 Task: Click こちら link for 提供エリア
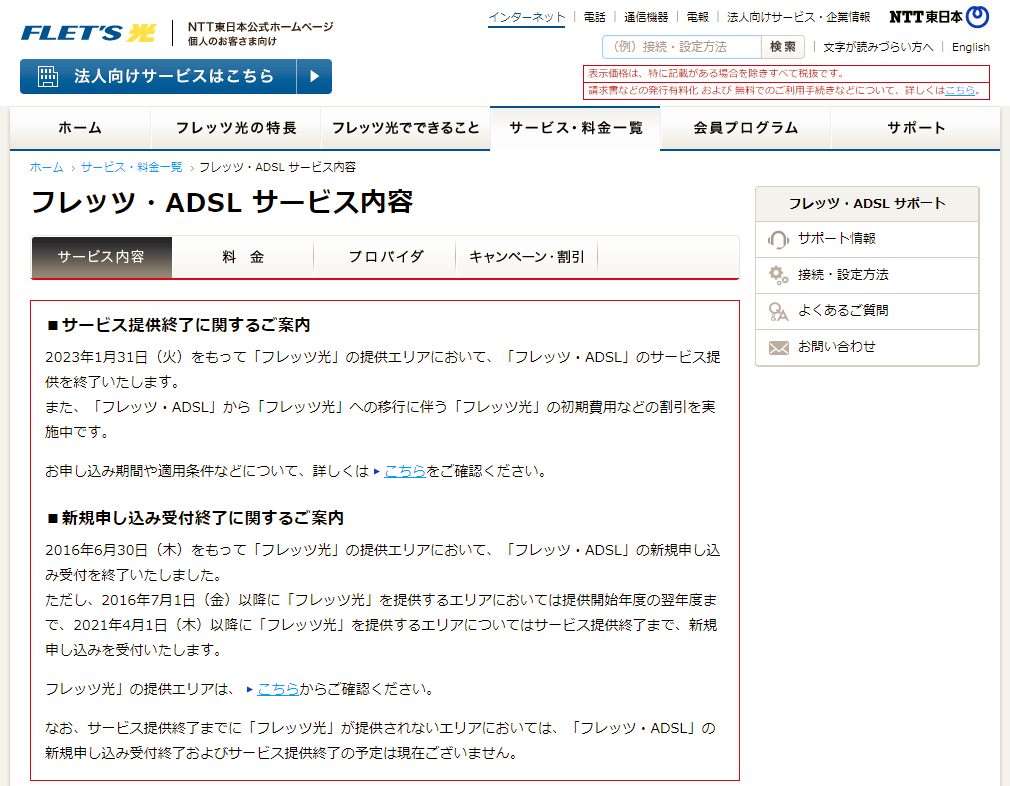[278, 689]
